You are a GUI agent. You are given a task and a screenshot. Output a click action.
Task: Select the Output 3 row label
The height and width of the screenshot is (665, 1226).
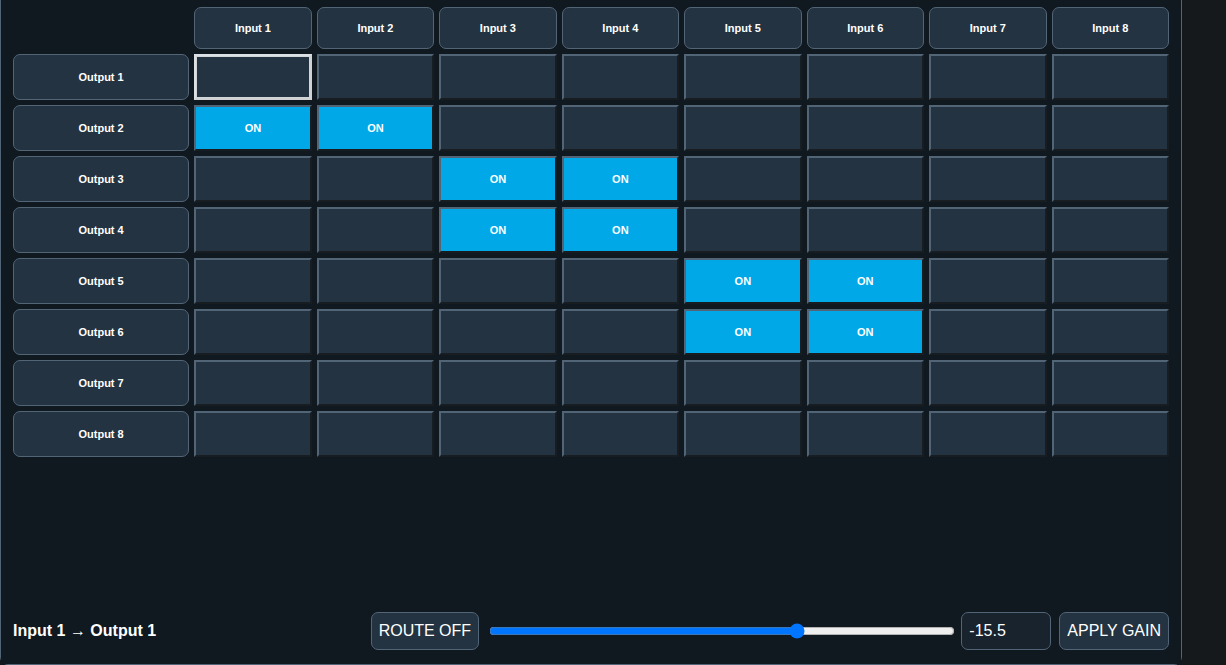click(x=101, y=179)
